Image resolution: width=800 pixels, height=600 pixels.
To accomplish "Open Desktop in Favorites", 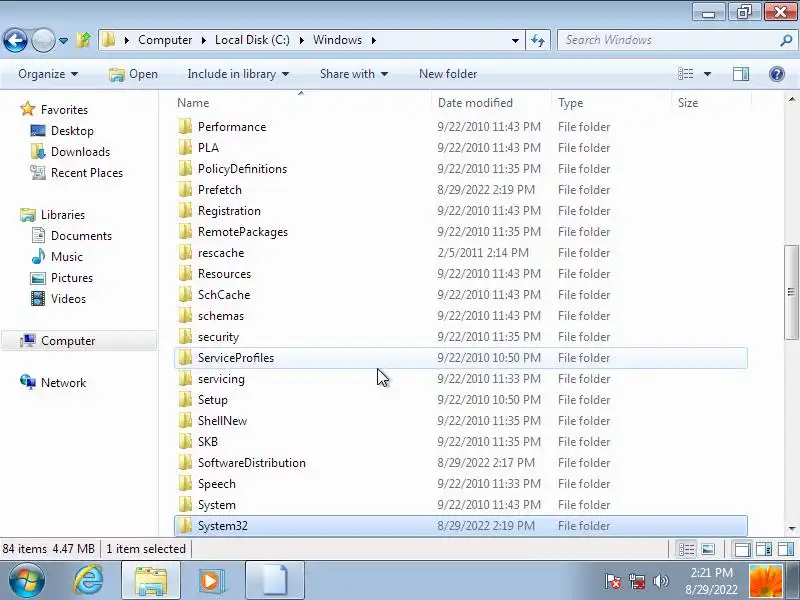I will 62,131.
